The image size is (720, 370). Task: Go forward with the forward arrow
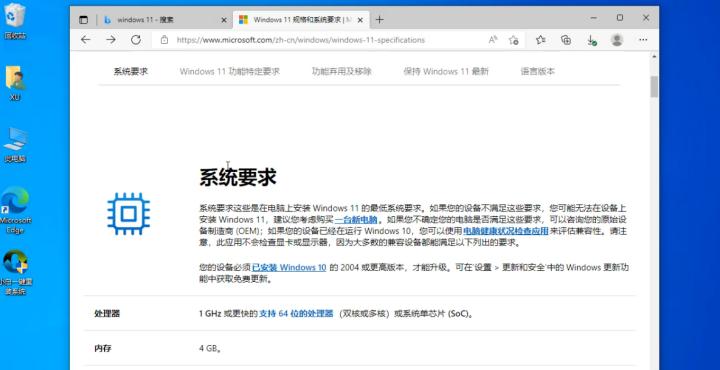[x=111, y=40]
